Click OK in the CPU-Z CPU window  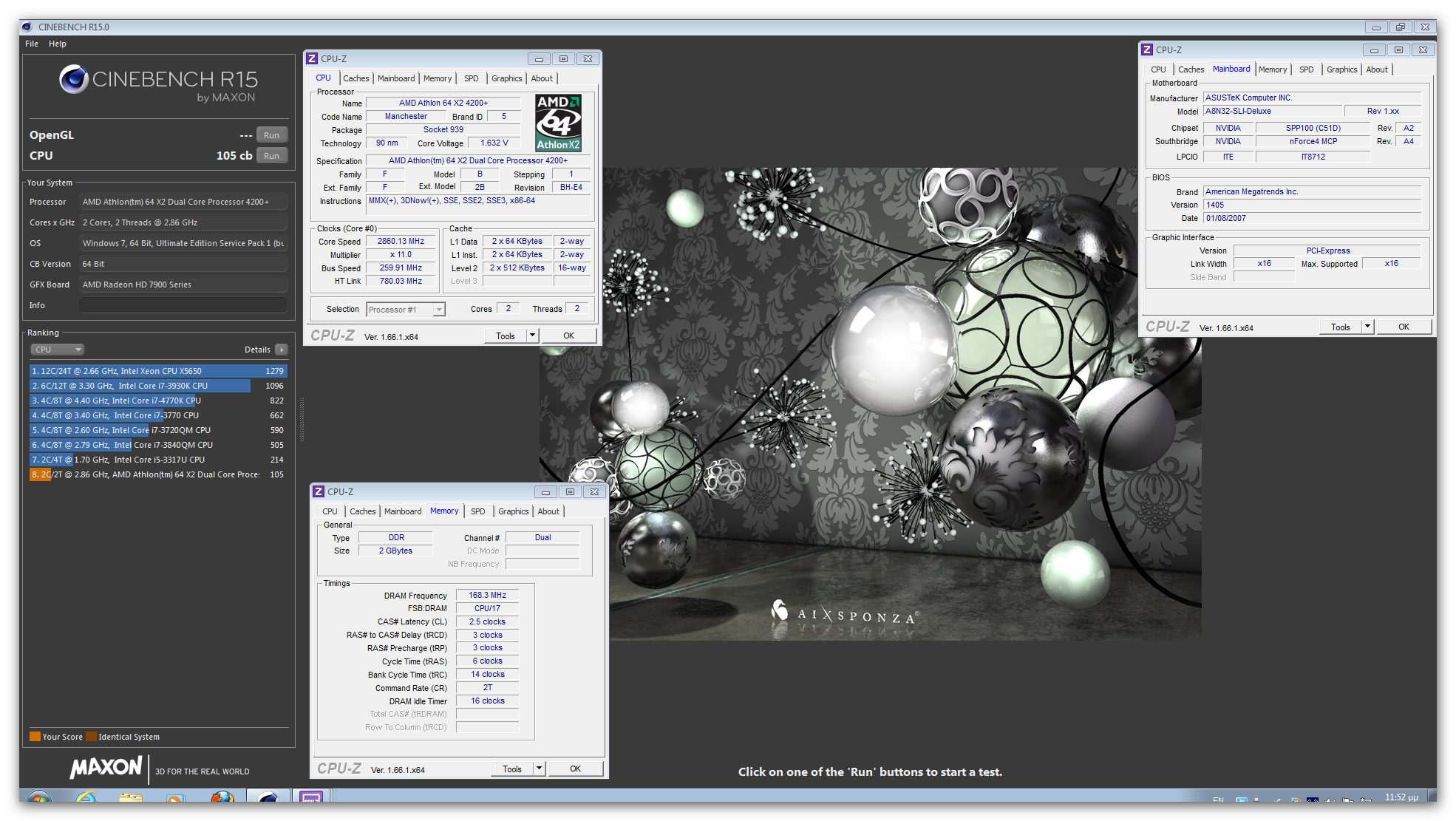[x=568, y=335]
